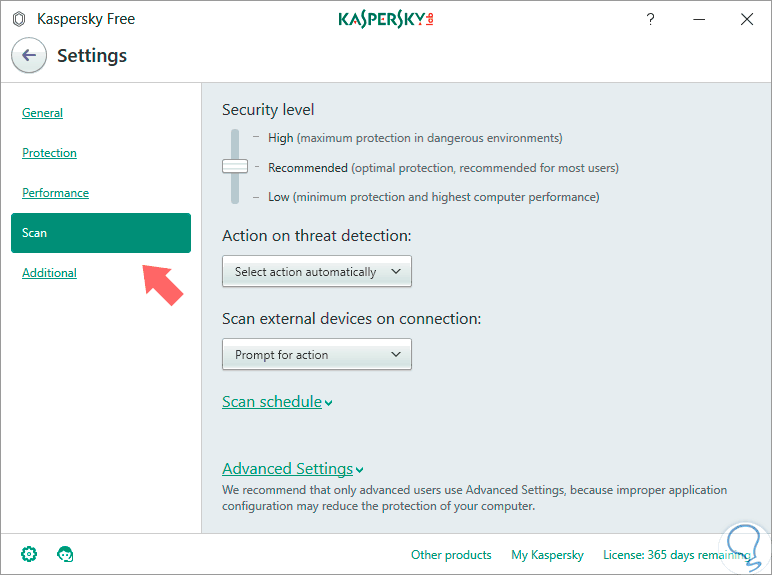Click the back arrow button
This screenshot has width=772, height=575.
click(x=29, y=56)
